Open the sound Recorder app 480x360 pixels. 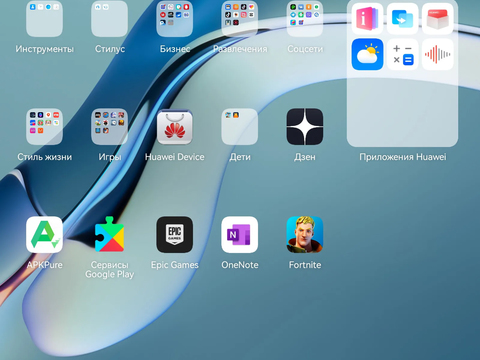click(x=438, y=54)
